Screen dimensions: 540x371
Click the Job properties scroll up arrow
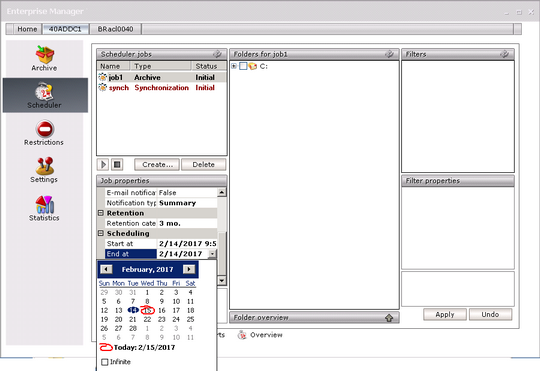click(221, 192)
